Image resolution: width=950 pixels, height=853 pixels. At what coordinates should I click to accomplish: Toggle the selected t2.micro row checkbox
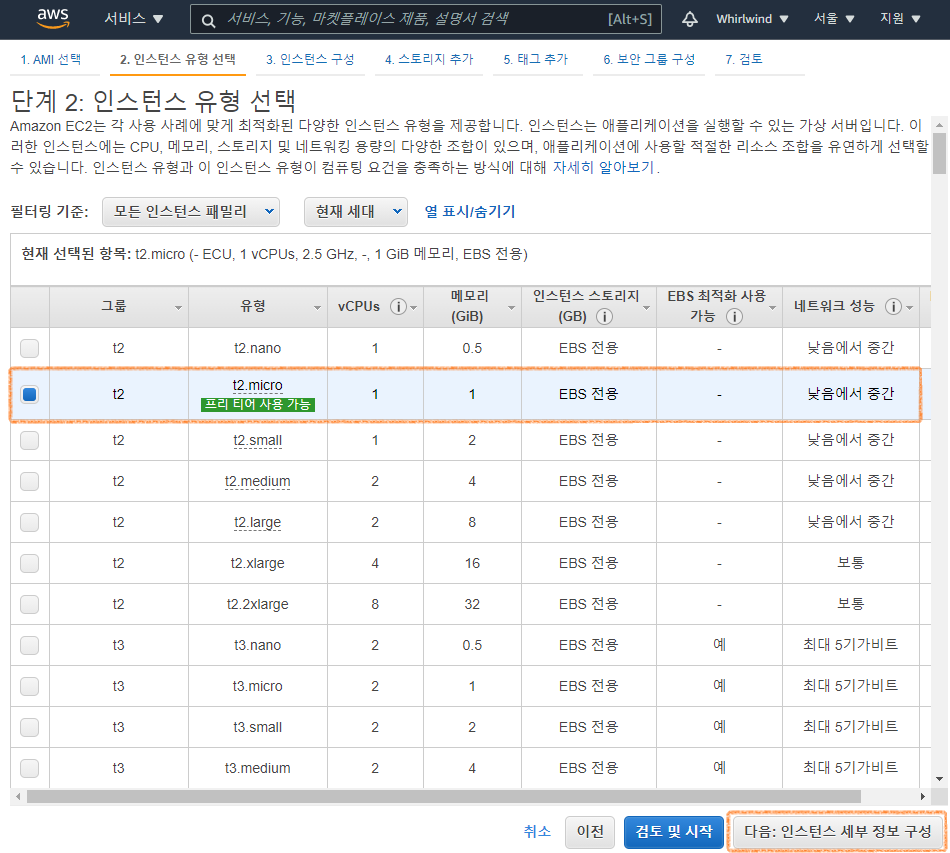point(30,394)
